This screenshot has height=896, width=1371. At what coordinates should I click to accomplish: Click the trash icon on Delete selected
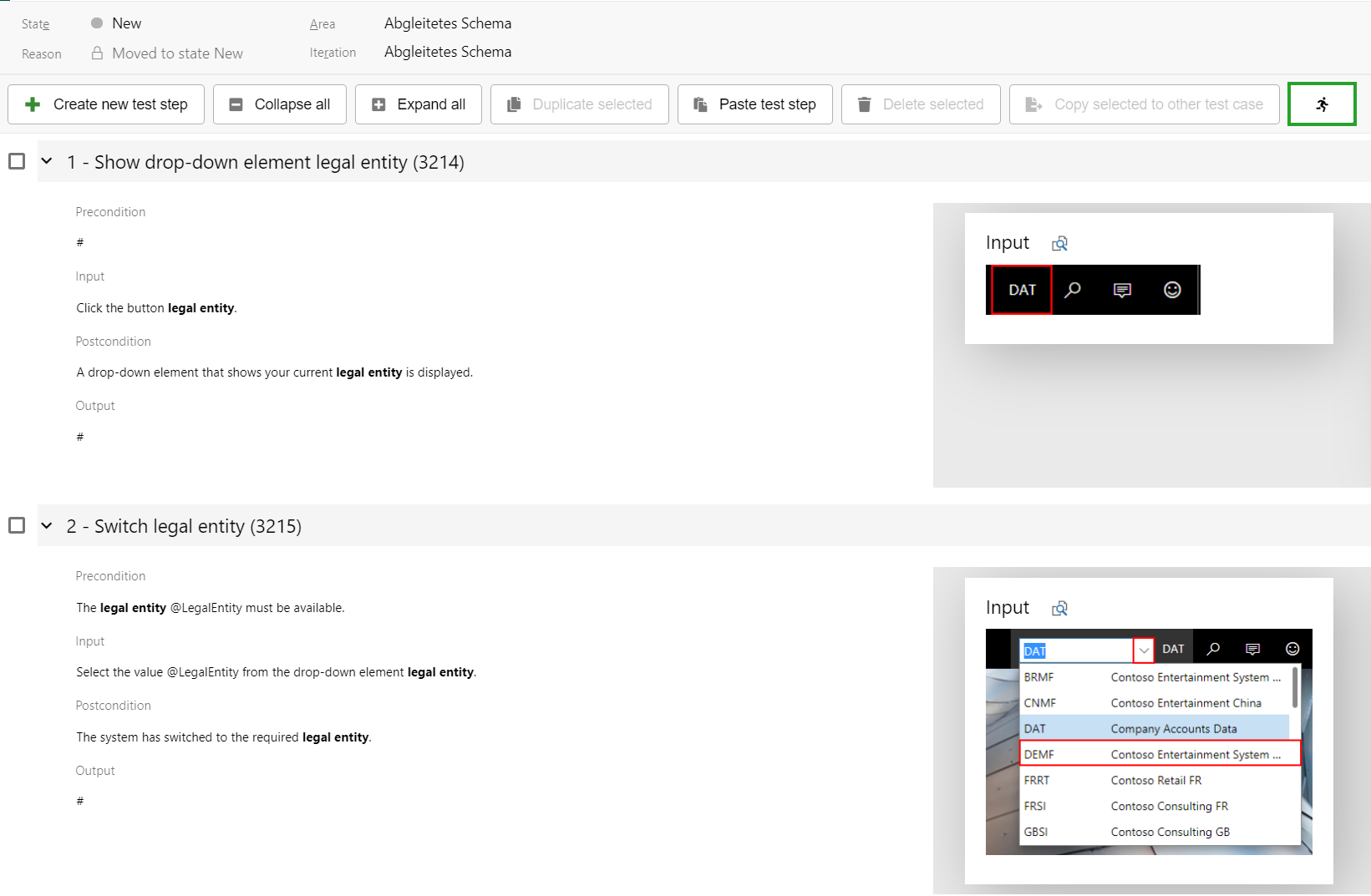(x=864, y=104)
